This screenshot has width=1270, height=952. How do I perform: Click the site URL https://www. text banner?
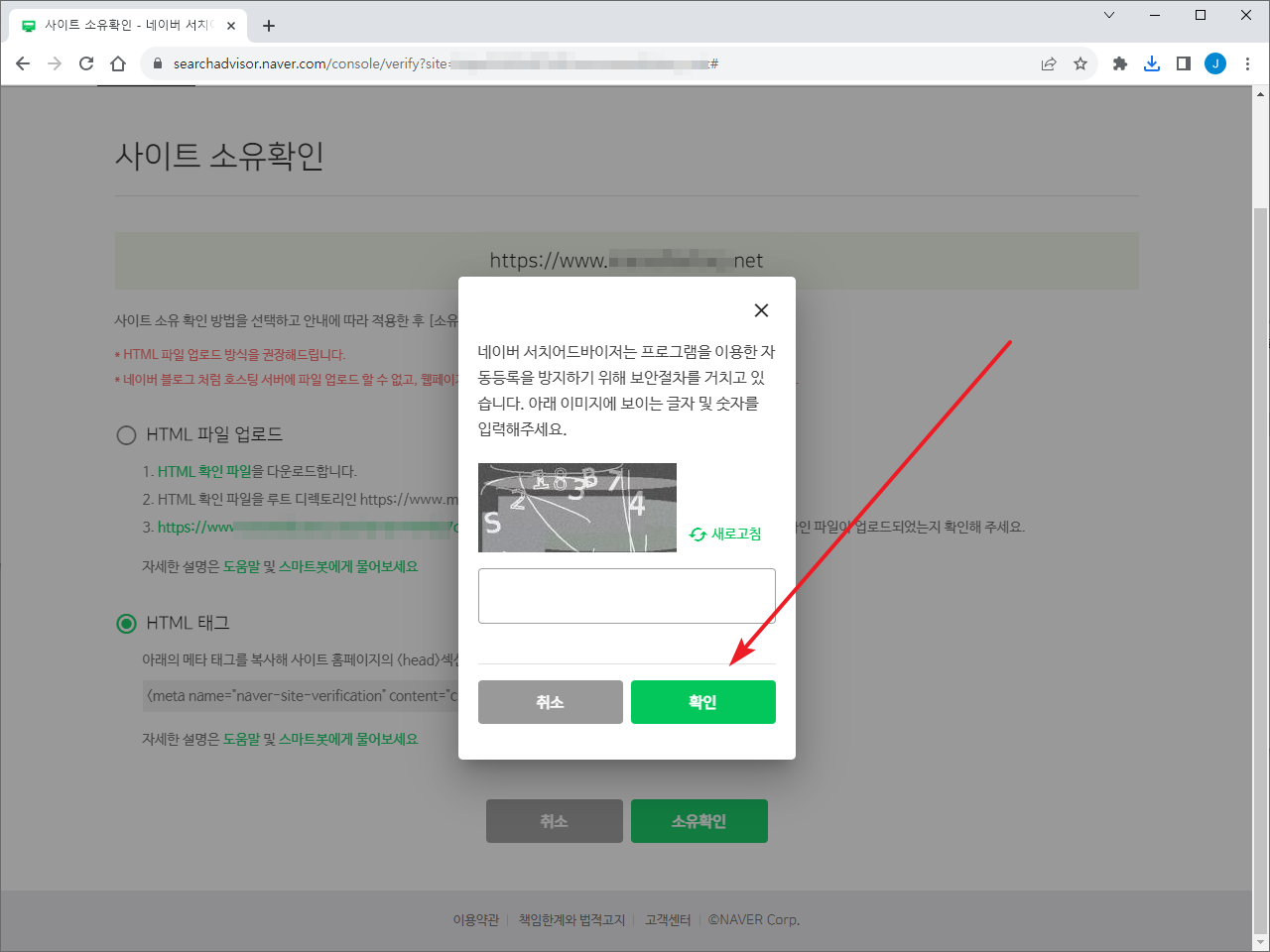click(626, 261)
